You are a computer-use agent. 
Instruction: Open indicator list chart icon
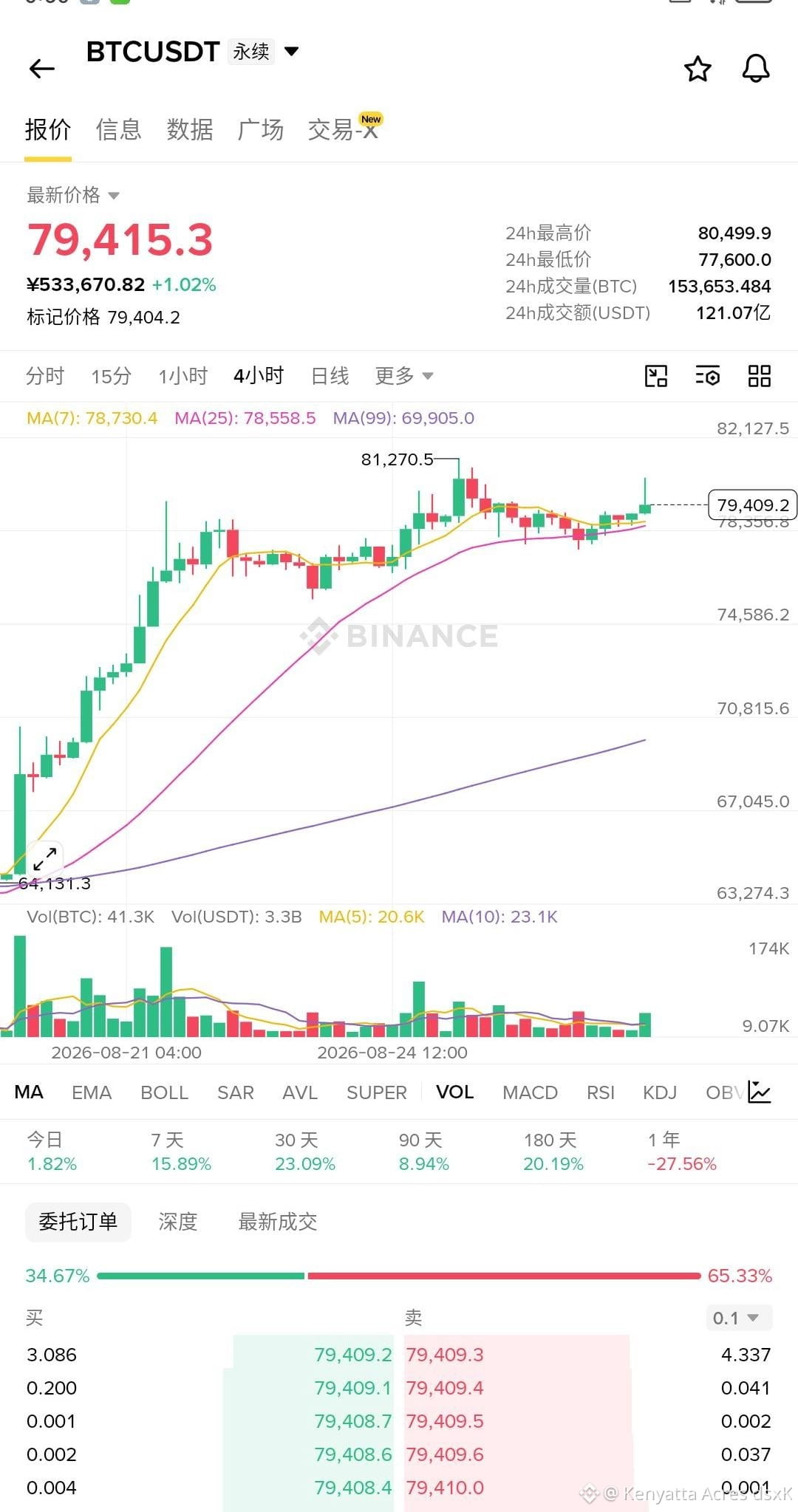tap(760, 1092)
